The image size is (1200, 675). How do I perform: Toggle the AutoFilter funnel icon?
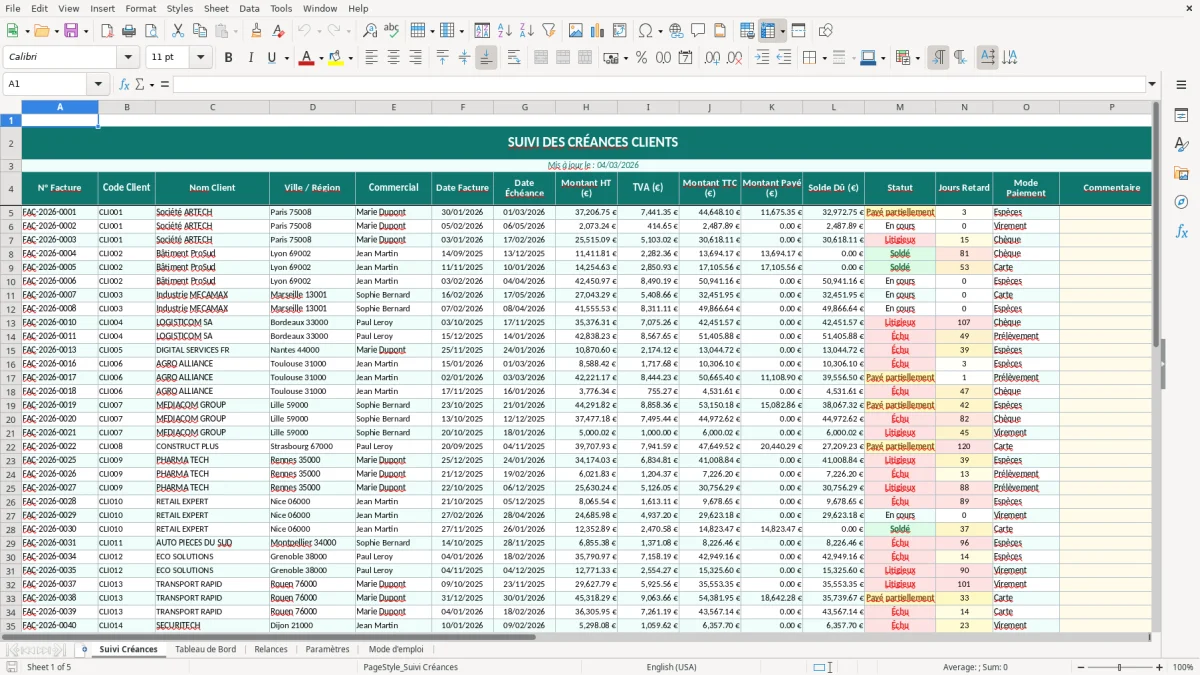point(548,31)
